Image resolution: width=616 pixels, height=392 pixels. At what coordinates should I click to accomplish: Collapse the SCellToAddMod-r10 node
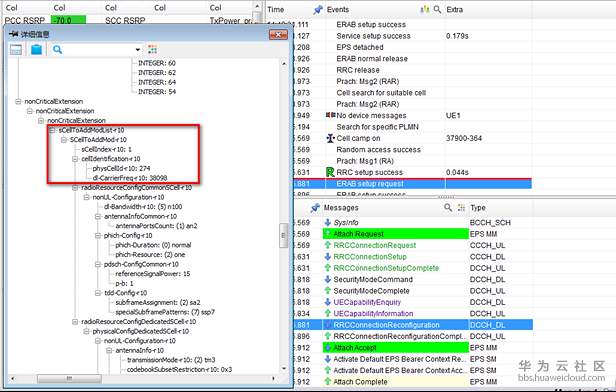coord(64,140)
